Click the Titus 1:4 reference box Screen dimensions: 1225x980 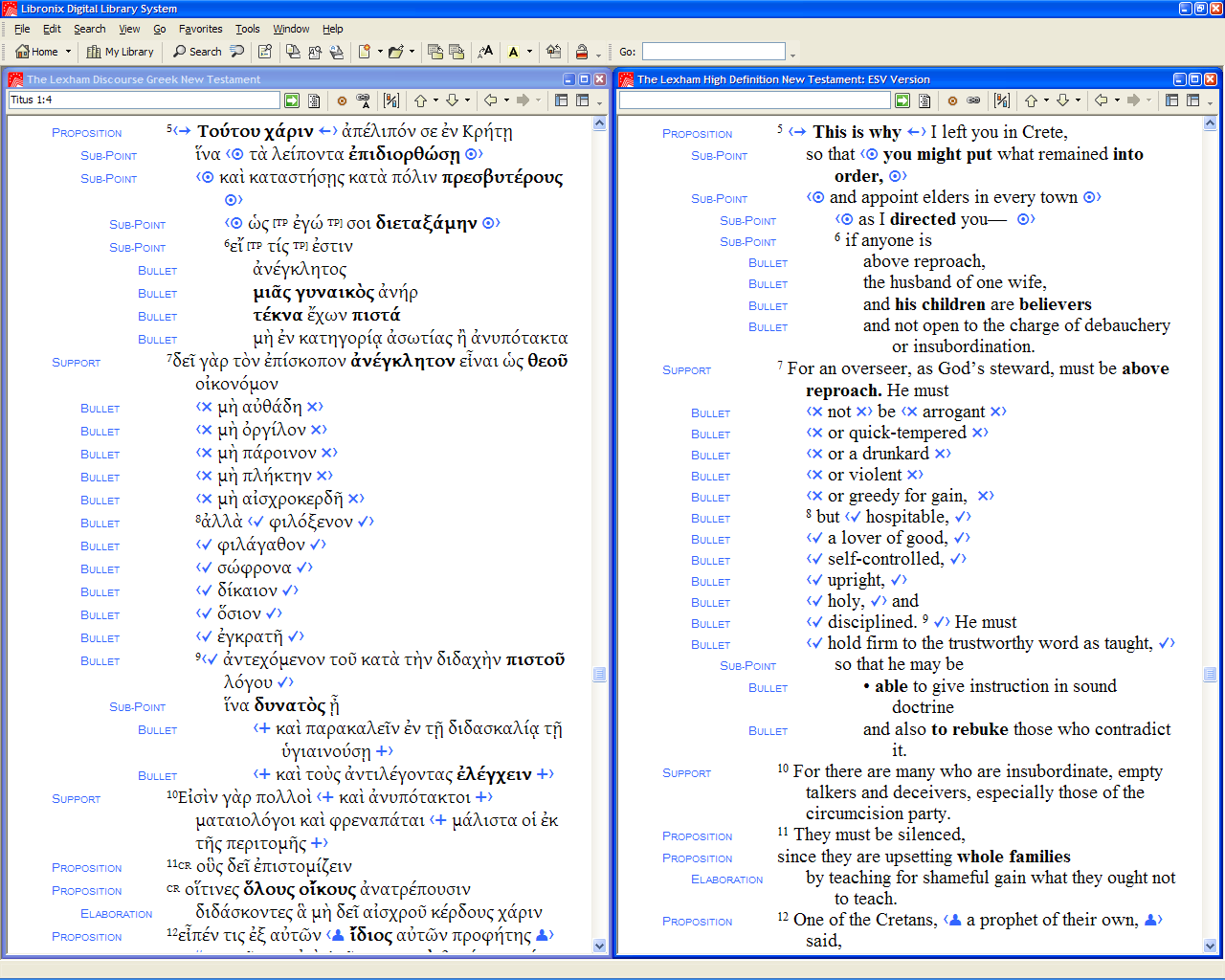coord(144,100)
